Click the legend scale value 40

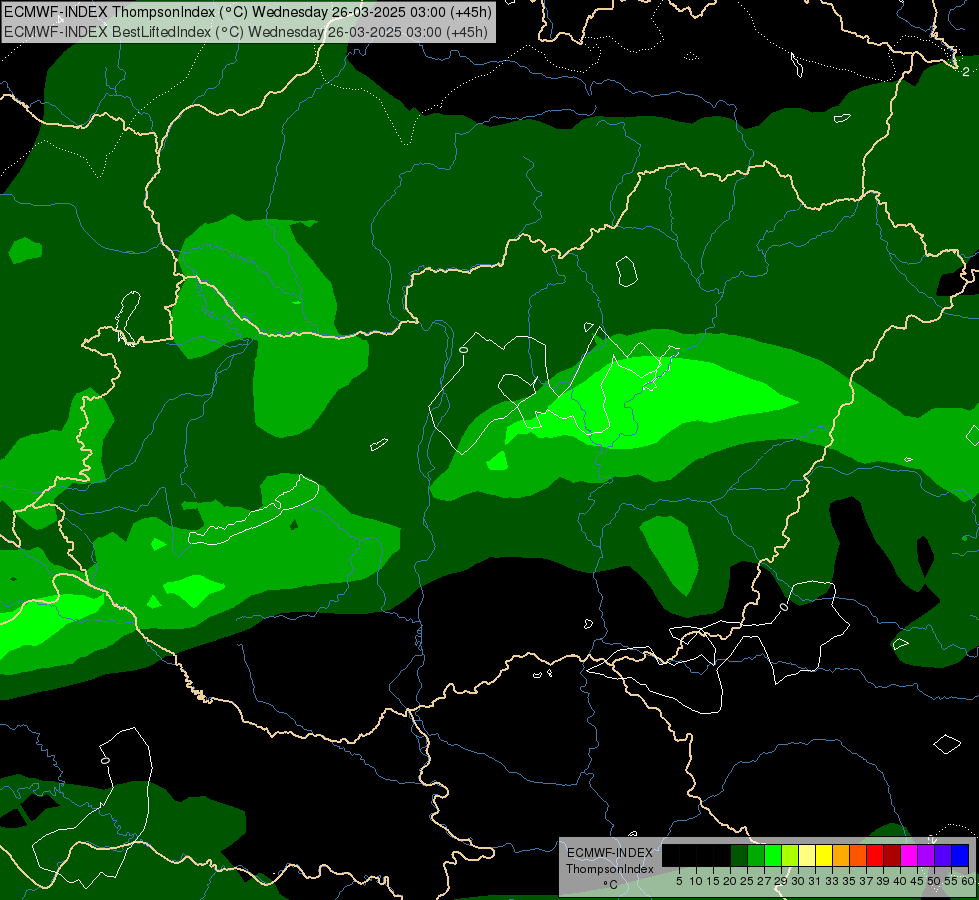[x=900, y=881]
